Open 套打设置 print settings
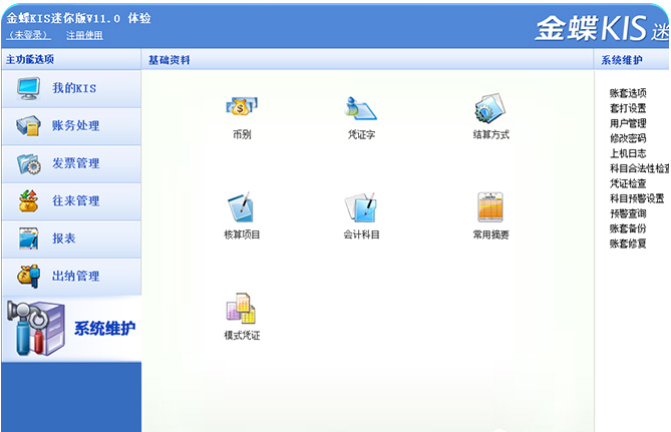Image resolution: width=671 pixels, height=432 pixels. tap(628, 108)
